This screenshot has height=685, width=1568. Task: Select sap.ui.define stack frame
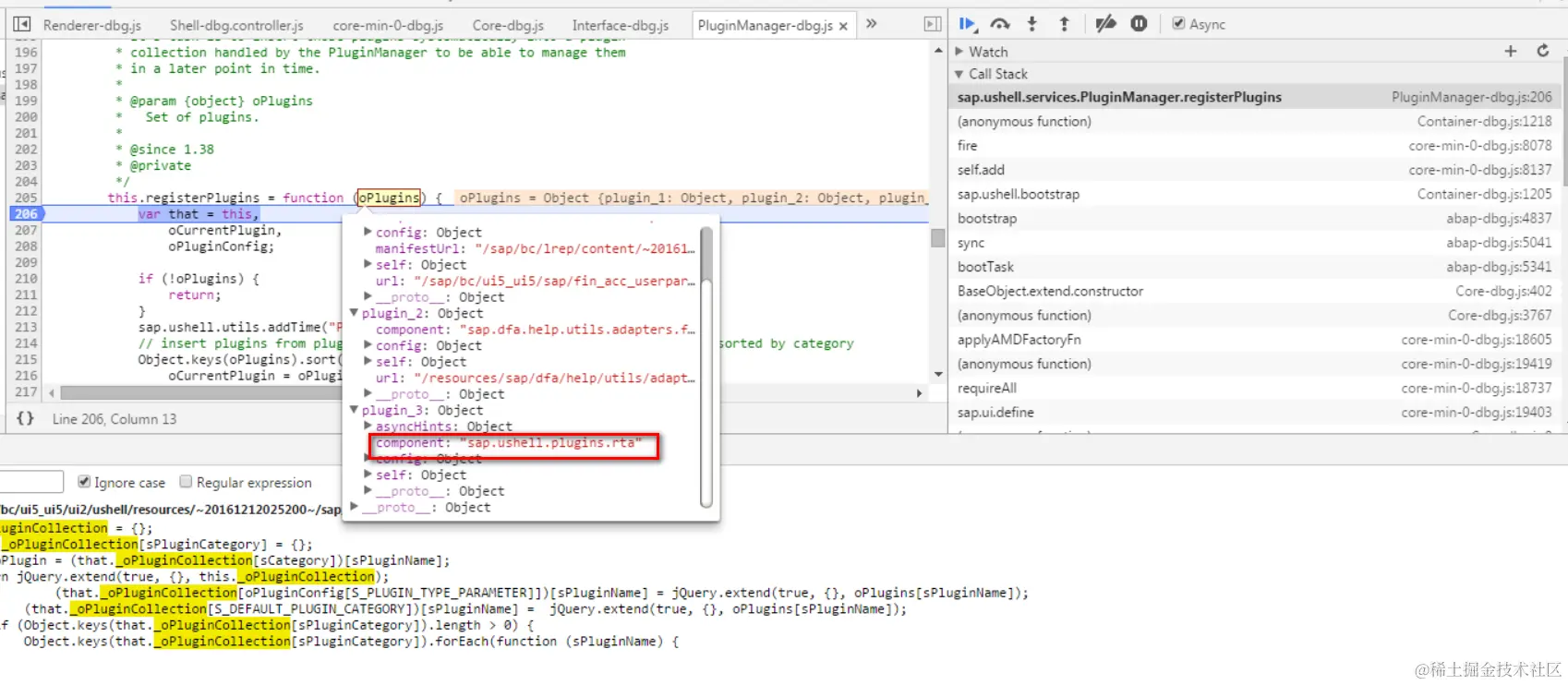(1254, 412)
